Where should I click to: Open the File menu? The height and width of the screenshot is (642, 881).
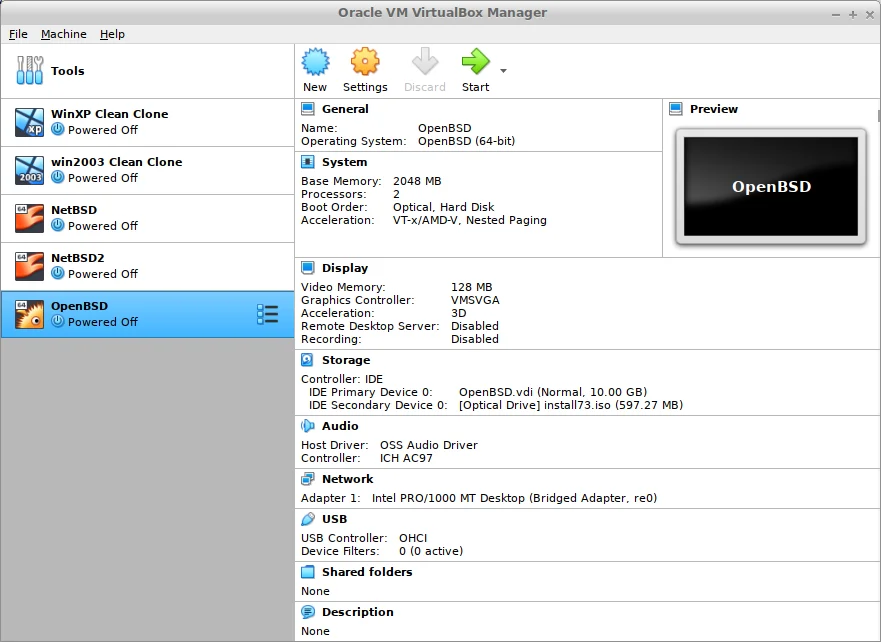[x=18, y=34]
